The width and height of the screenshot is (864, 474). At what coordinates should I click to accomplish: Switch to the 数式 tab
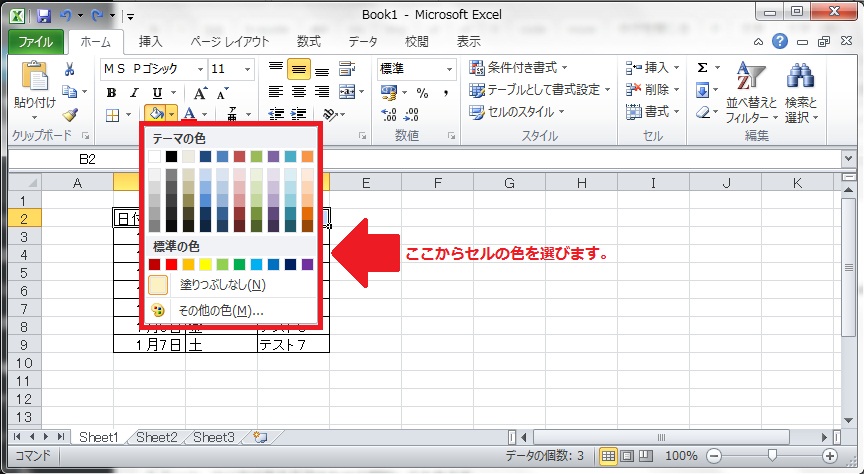pos(309,41)
